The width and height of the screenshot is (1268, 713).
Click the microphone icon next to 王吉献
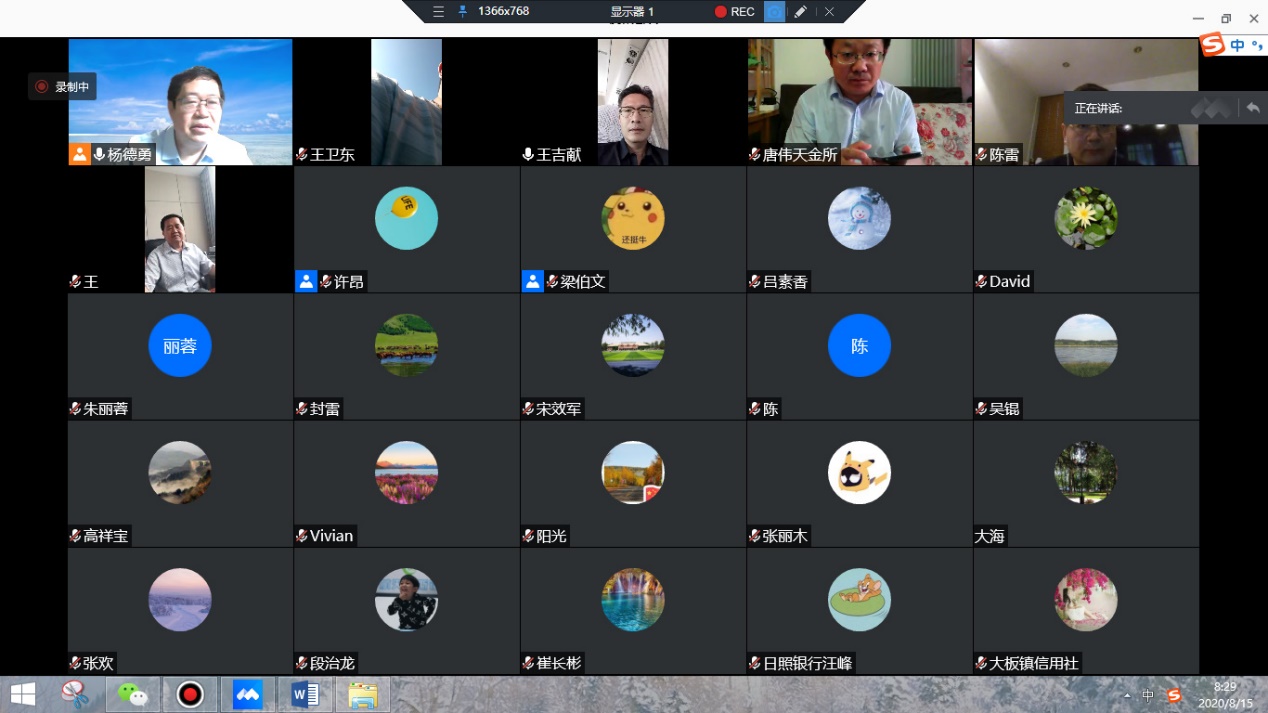click(x=528, y=155)
